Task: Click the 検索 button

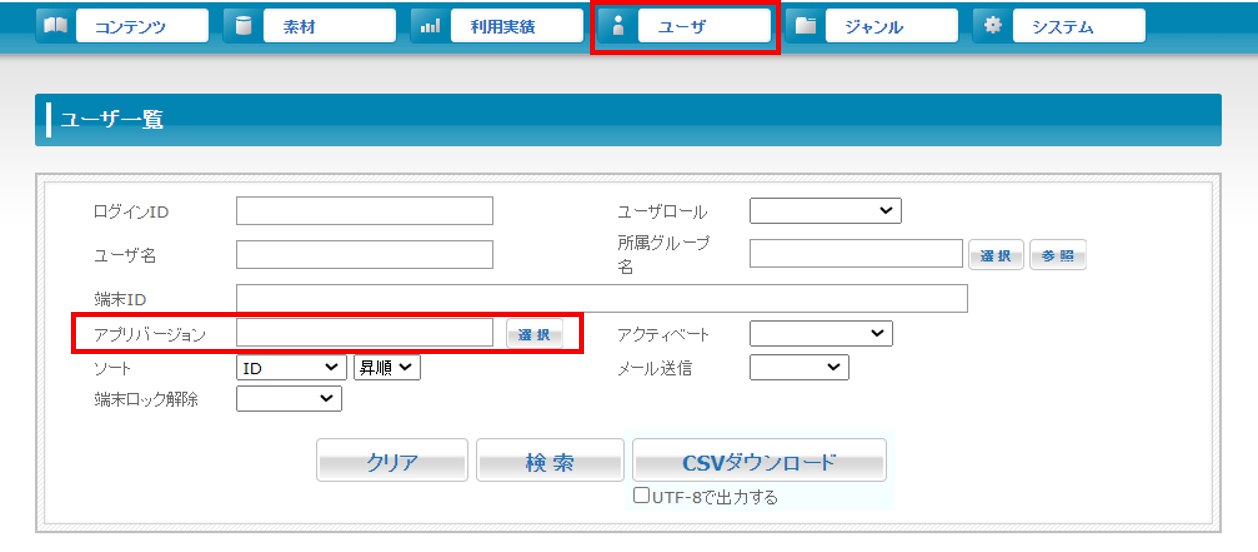Action: [x=550, y=461]
